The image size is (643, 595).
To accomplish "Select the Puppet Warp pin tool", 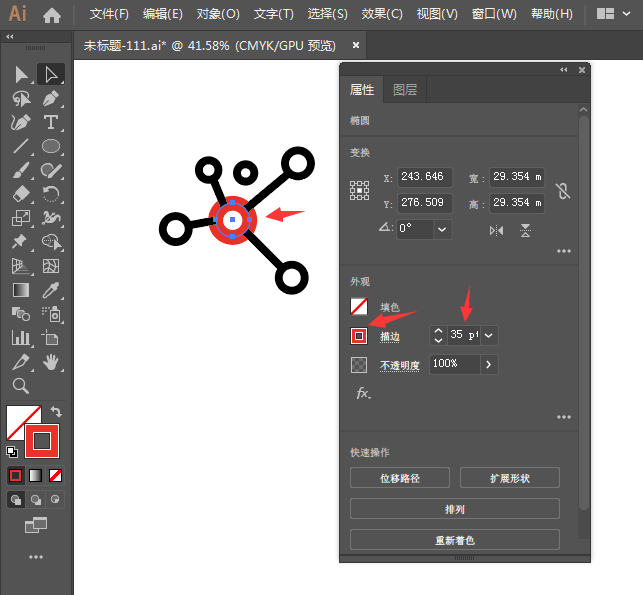I will [20, 242].
